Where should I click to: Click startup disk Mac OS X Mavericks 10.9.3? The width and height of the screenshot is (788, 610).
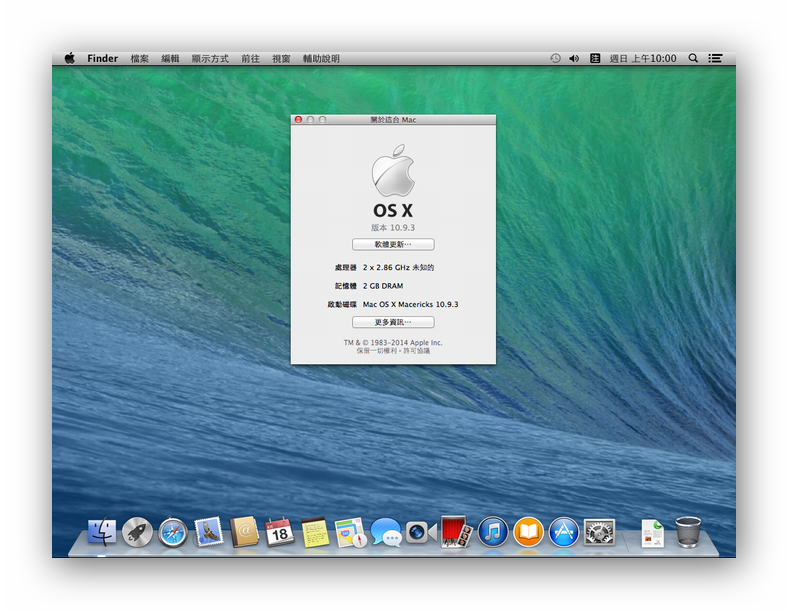pos(411,304)
